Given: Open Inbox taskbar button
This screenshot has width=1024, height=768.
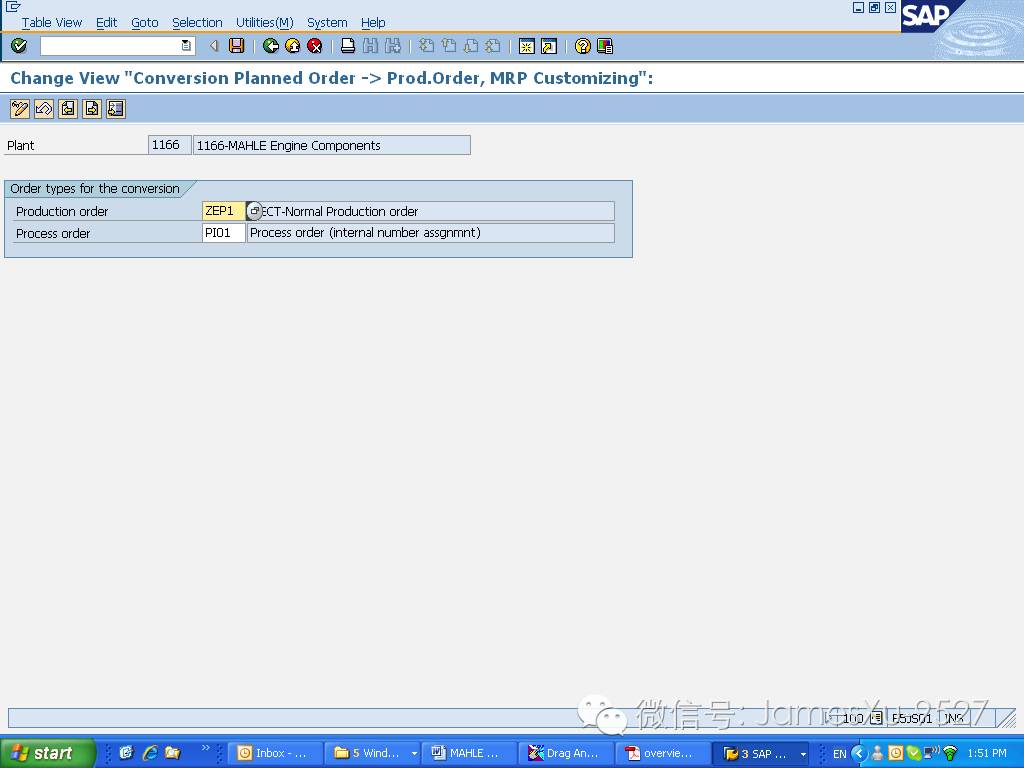Looking at the screenshot, I should pyautogui.click(x=276, y=753).
